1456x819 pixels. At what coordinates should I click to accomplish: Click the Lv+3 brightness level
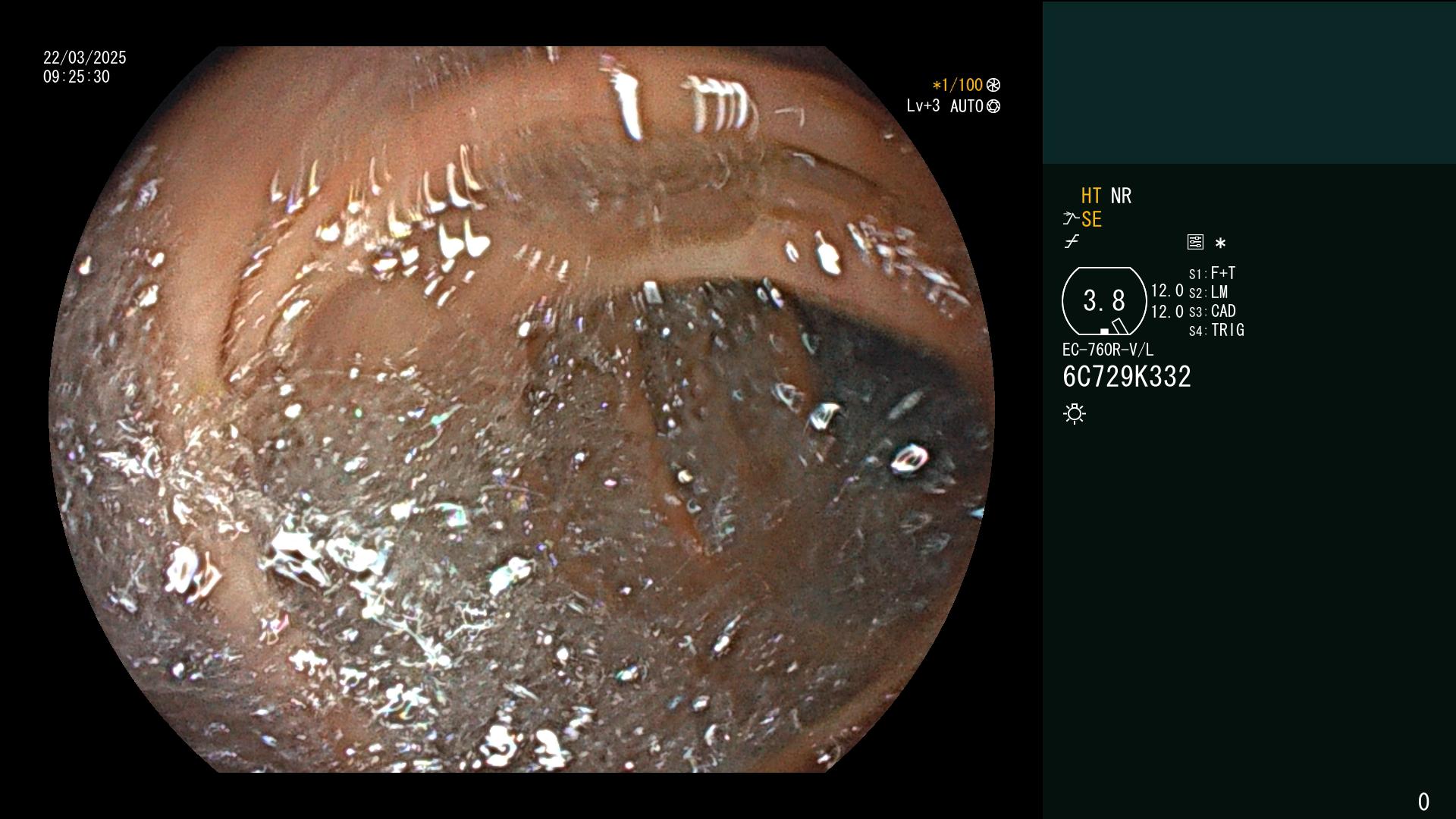click(923, 106)
